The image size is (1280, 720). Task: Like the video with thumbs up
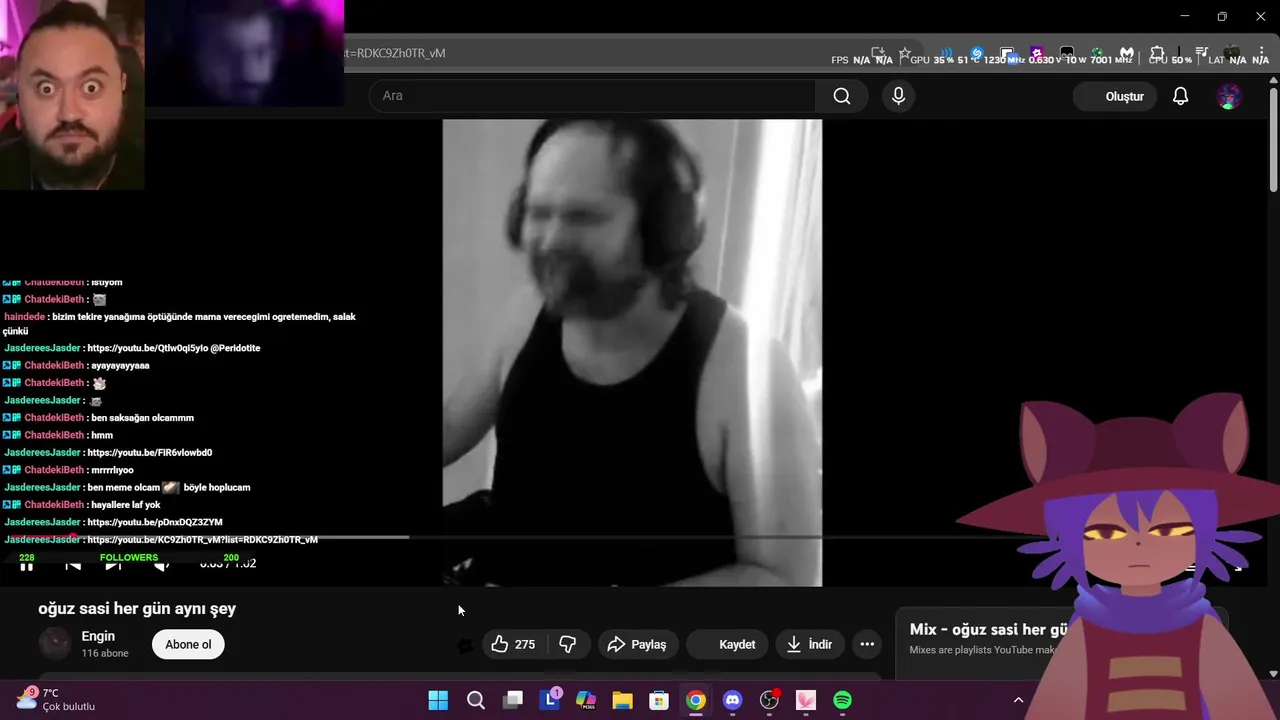pos(512,645)
